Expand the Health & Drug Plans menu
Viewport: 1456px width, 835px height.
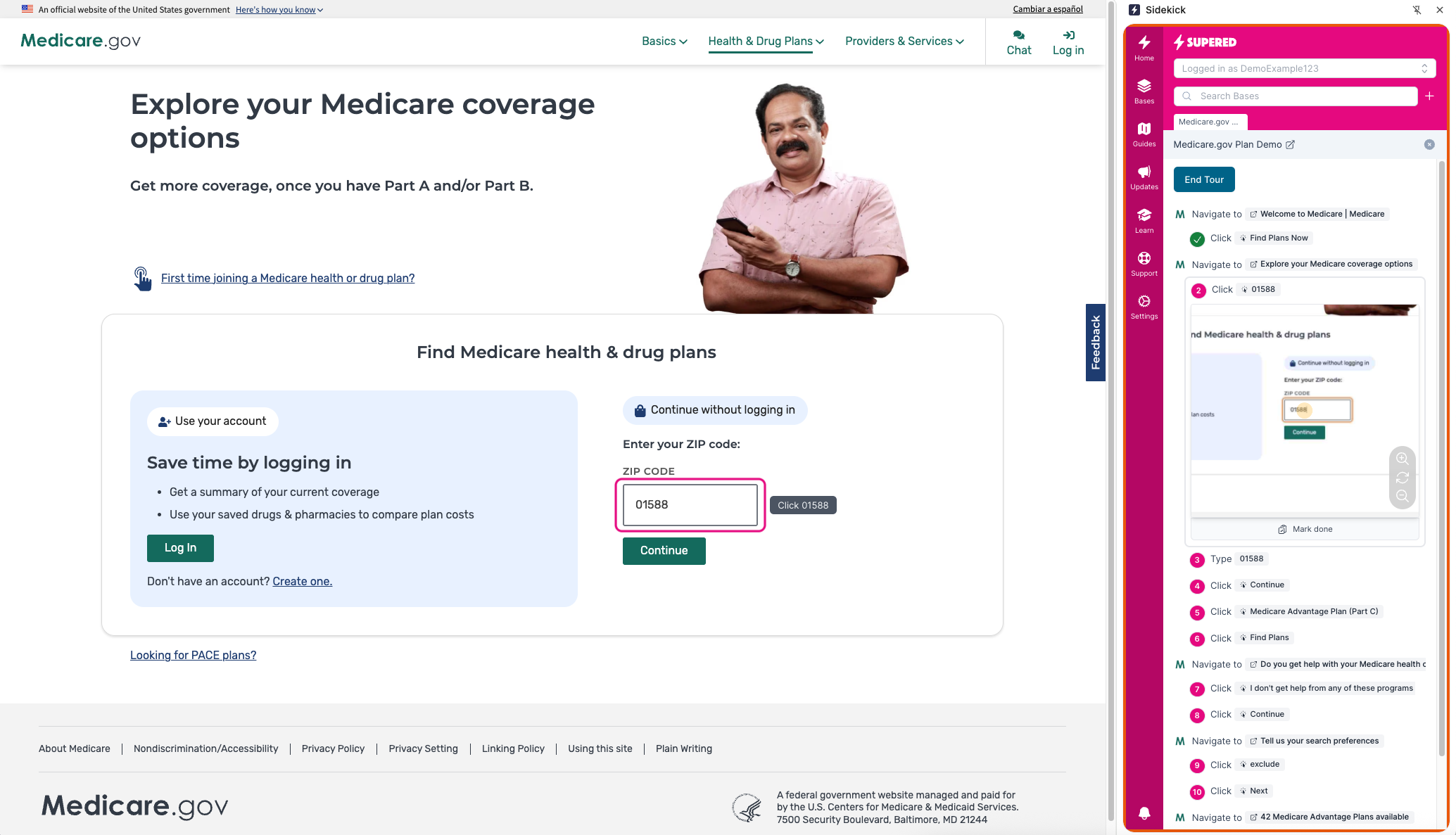pos(766,42)
